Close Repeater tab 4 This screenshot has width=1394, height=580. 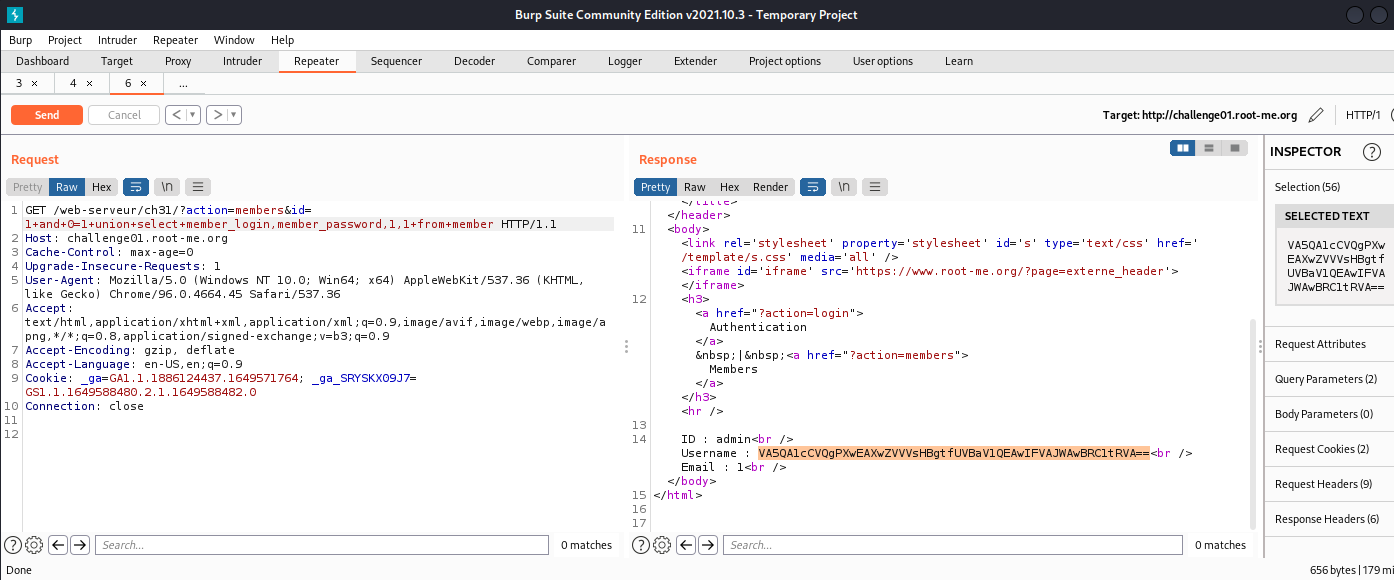[x=89, y=84]
